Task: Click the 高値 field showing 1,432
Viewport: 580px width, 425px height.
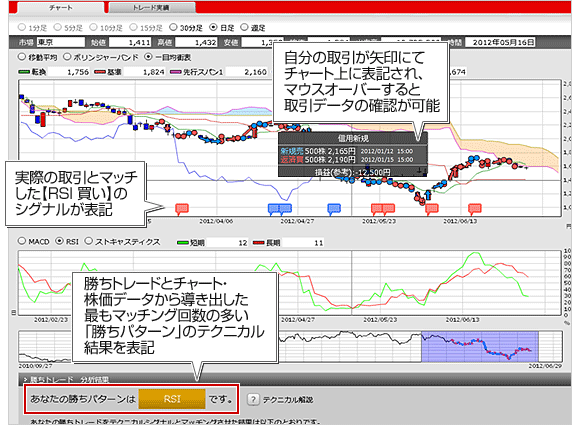Action: coord(196,43)
